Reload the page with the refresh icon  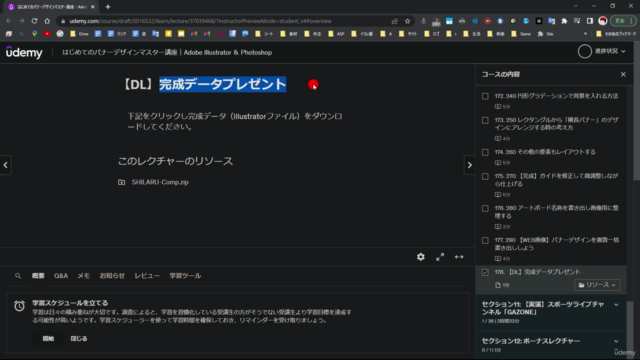coord(34,21)
